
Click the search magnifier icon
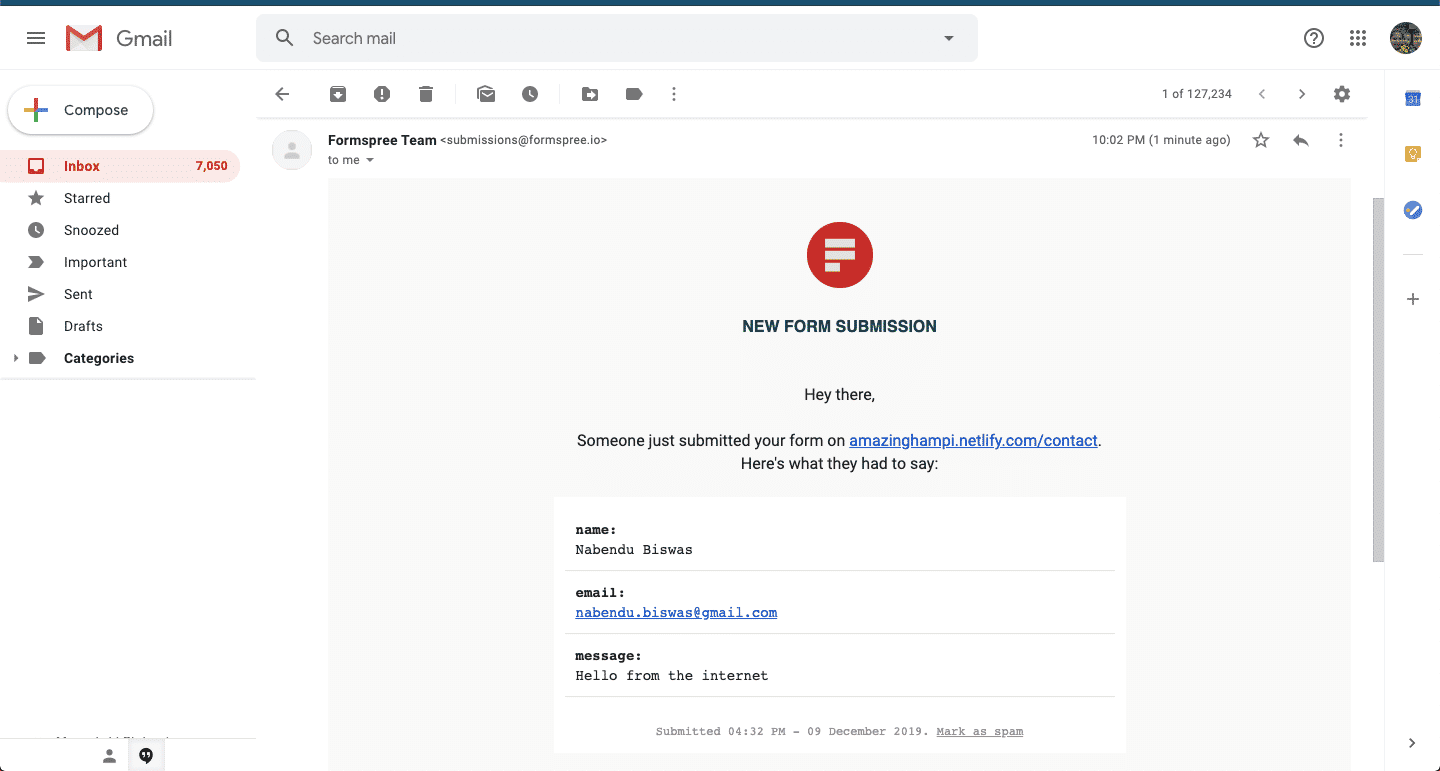click(285, 38)
